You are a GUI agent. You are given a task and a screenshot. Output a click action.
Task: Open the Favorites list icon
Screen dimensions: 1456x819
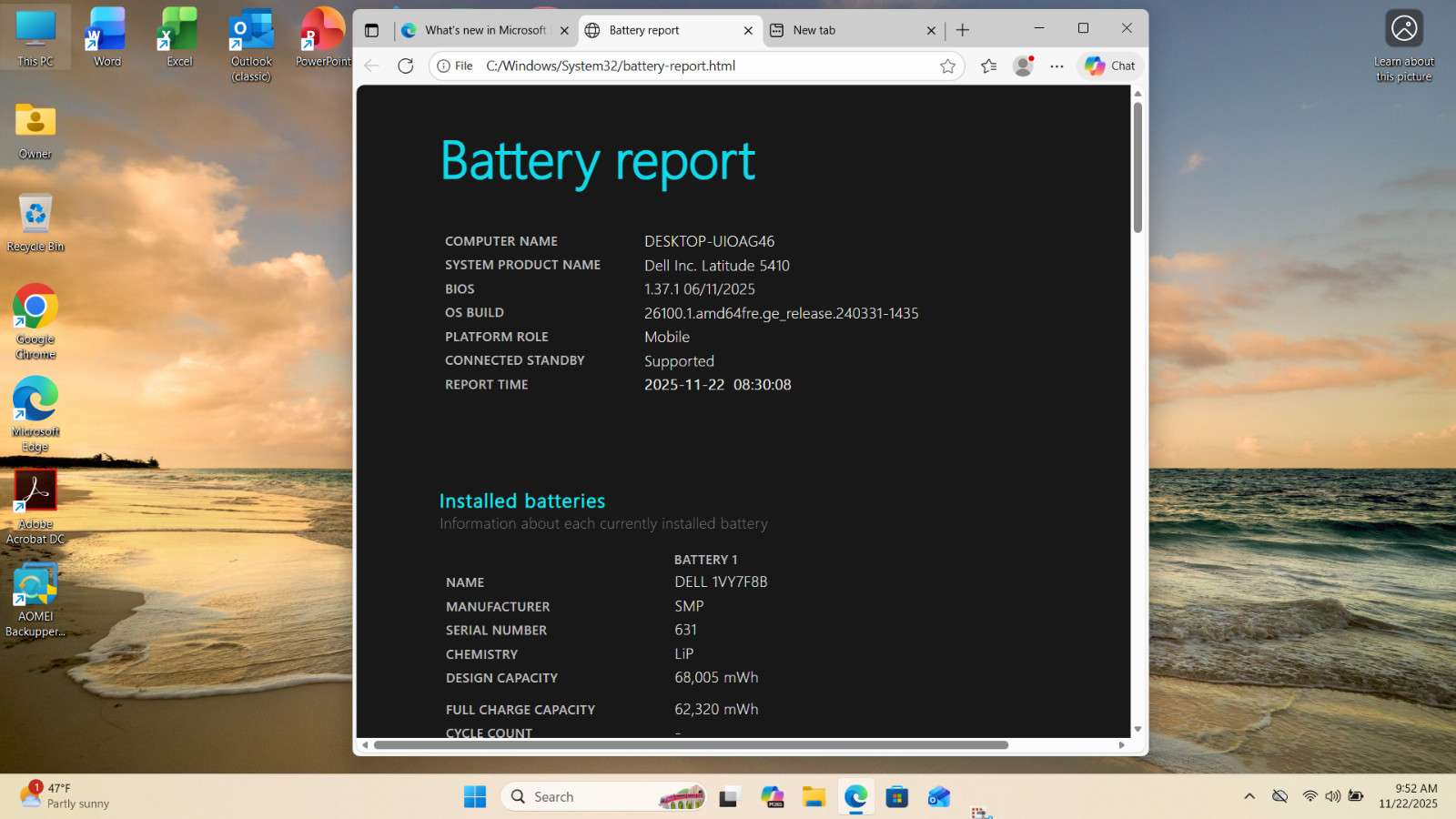click(989, 66)
